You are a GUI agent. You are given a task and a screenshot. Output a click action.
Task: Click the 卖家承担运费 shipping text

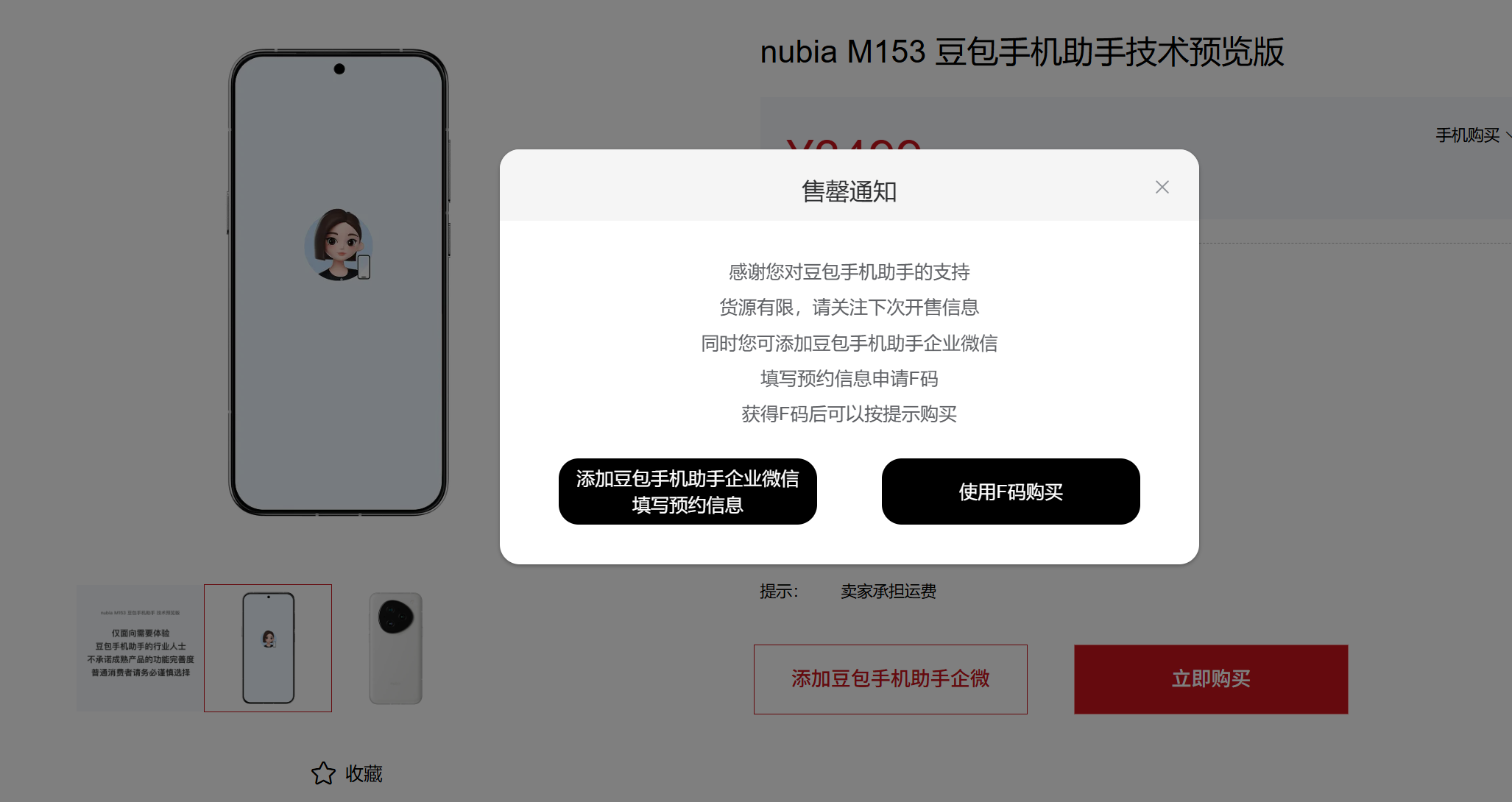(x=889, y=592)
